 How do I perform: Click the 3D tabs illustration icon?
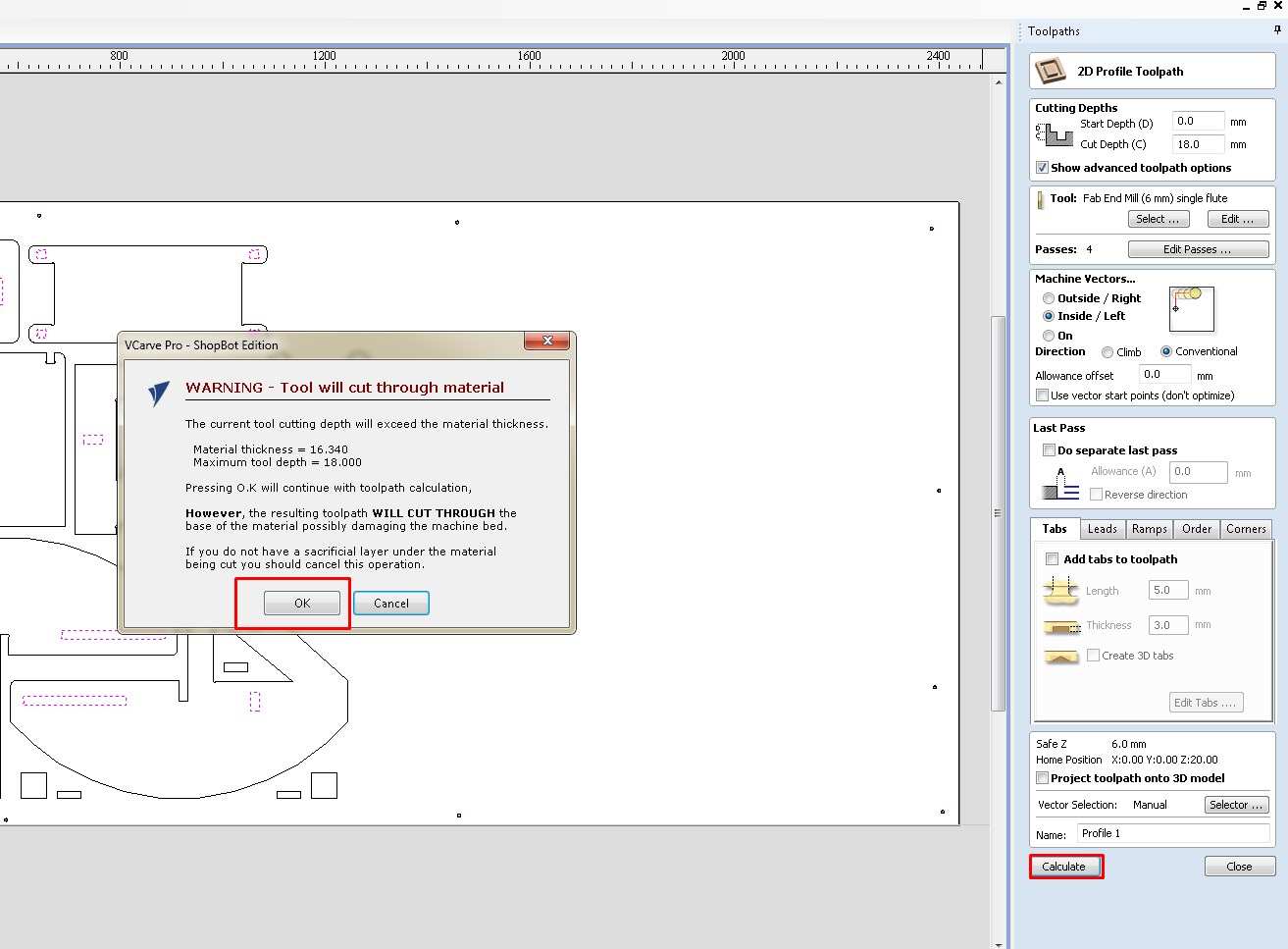tap(1060, 656)
